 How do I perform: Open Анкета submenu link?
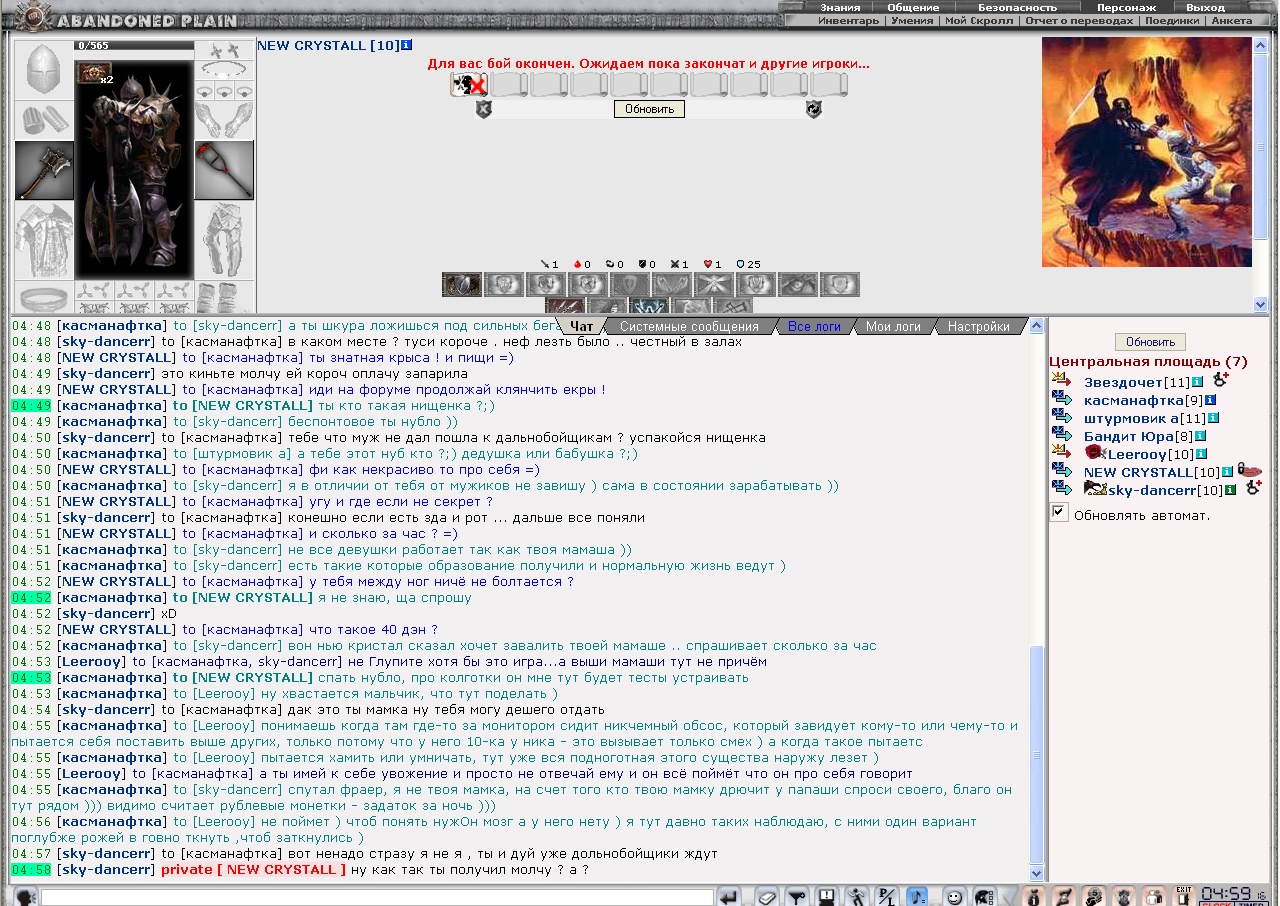[1231, 20]
